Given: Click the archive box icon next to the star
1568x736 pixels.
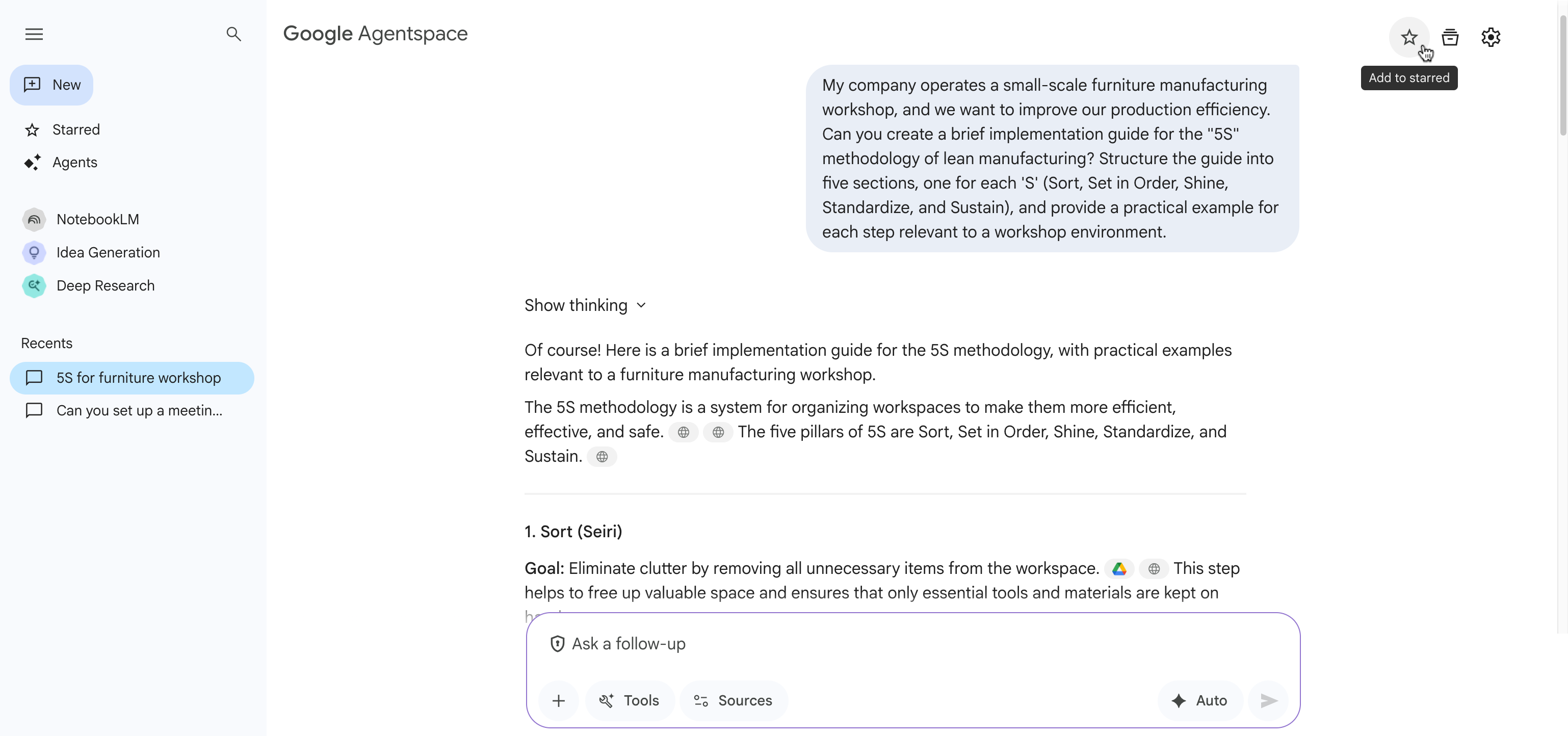Looking at the screenshot, I should [1450, 37].
